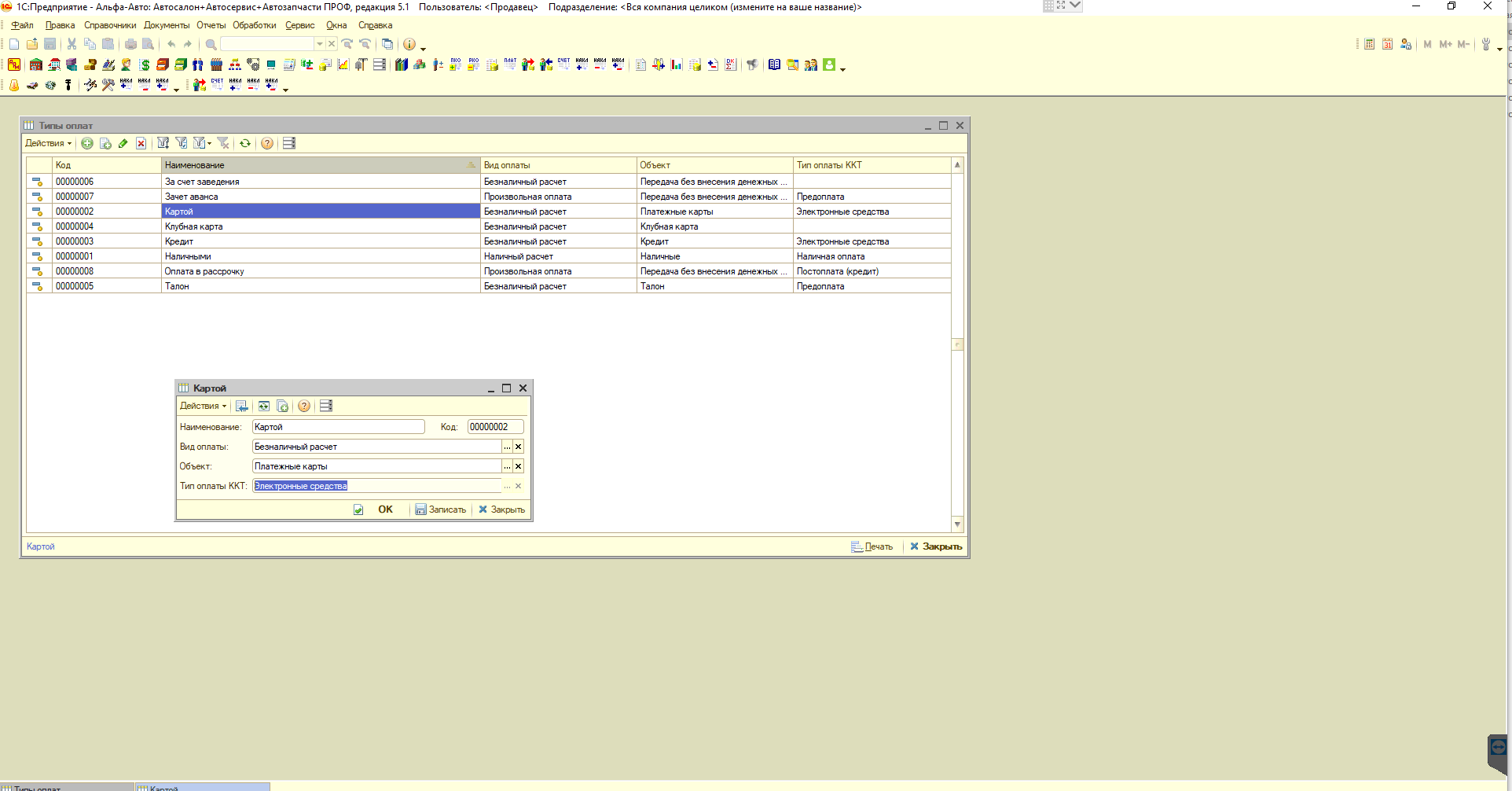This screenshot has width=1512, height=791.
Task: Open the Вид оплаты selection ellipsis button
Action: pos(508,447)
